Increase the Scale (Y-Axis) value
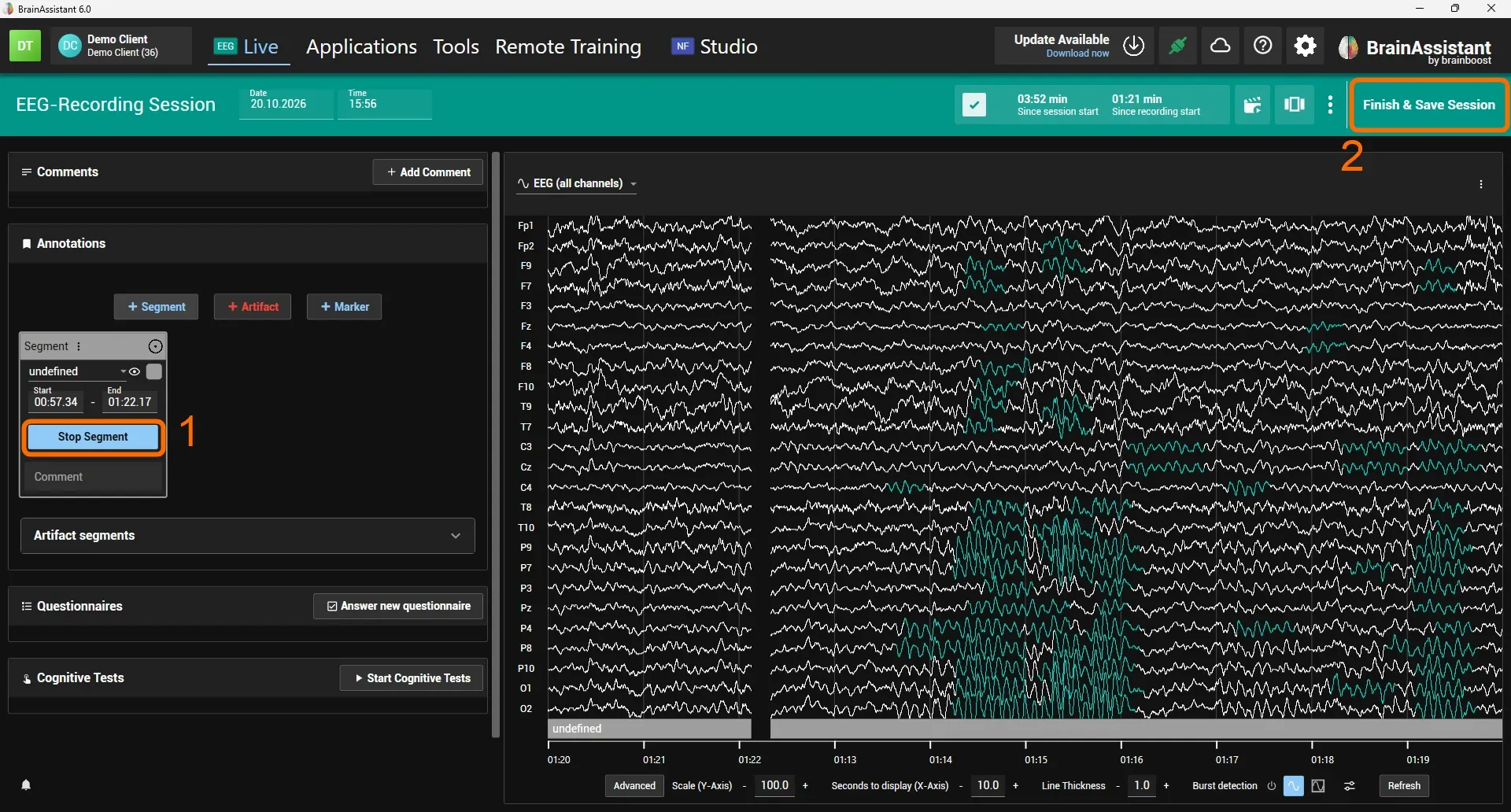This screenshot has width=1511, height=812. pyautogui.click(x=805, y=786)
